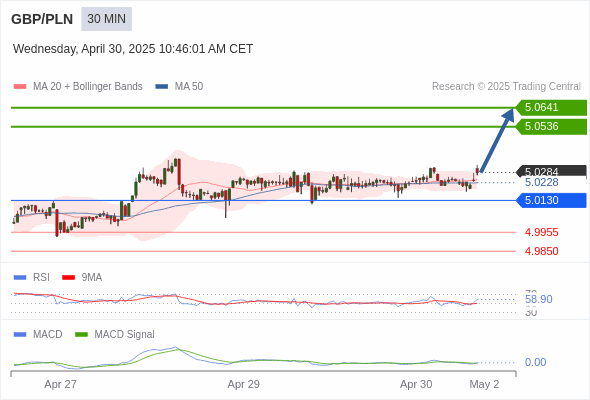The height and width of the screenshot is (400, 590).
Task: Click the May 2 date axis marker
Action: (x=484, y=384)
